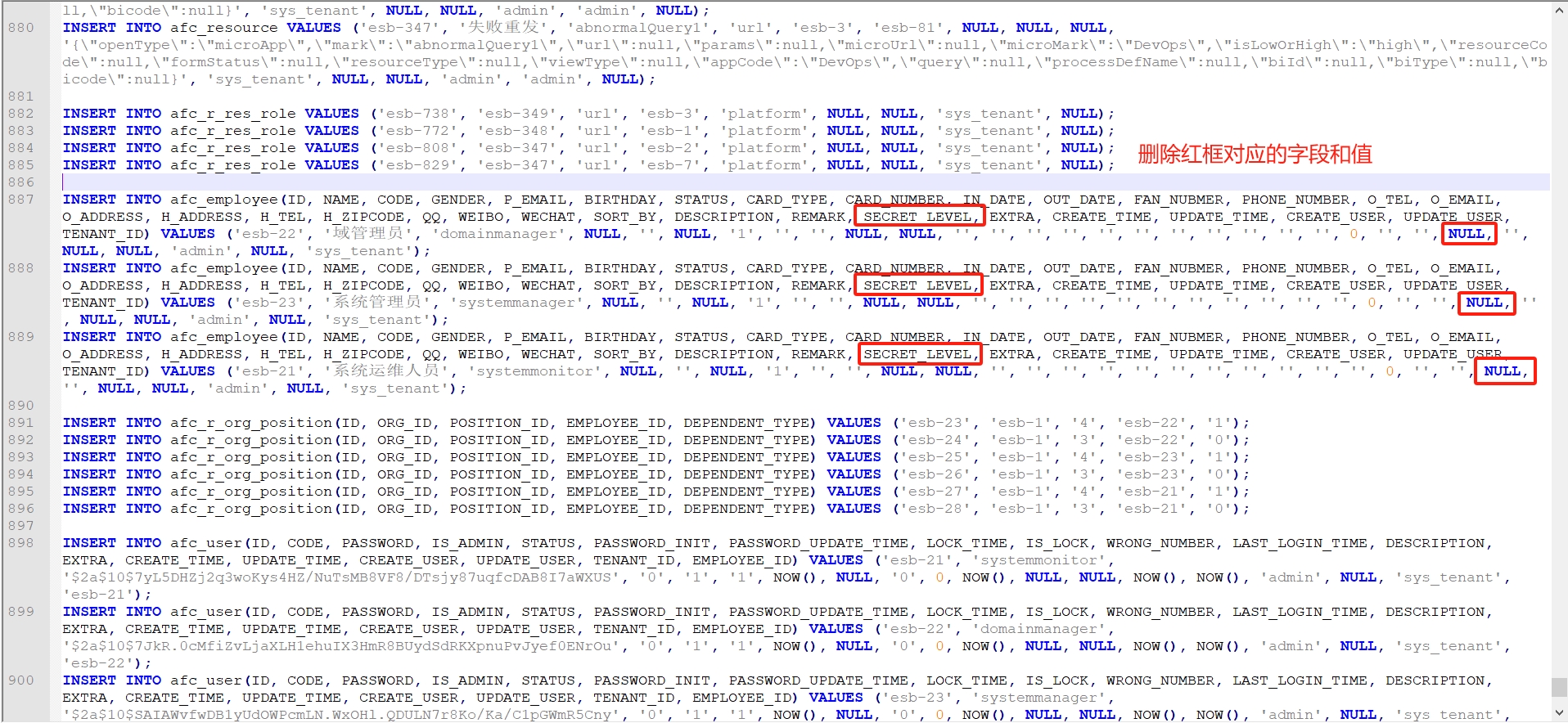Click the scrollbar down arrow

[1559, 713]
